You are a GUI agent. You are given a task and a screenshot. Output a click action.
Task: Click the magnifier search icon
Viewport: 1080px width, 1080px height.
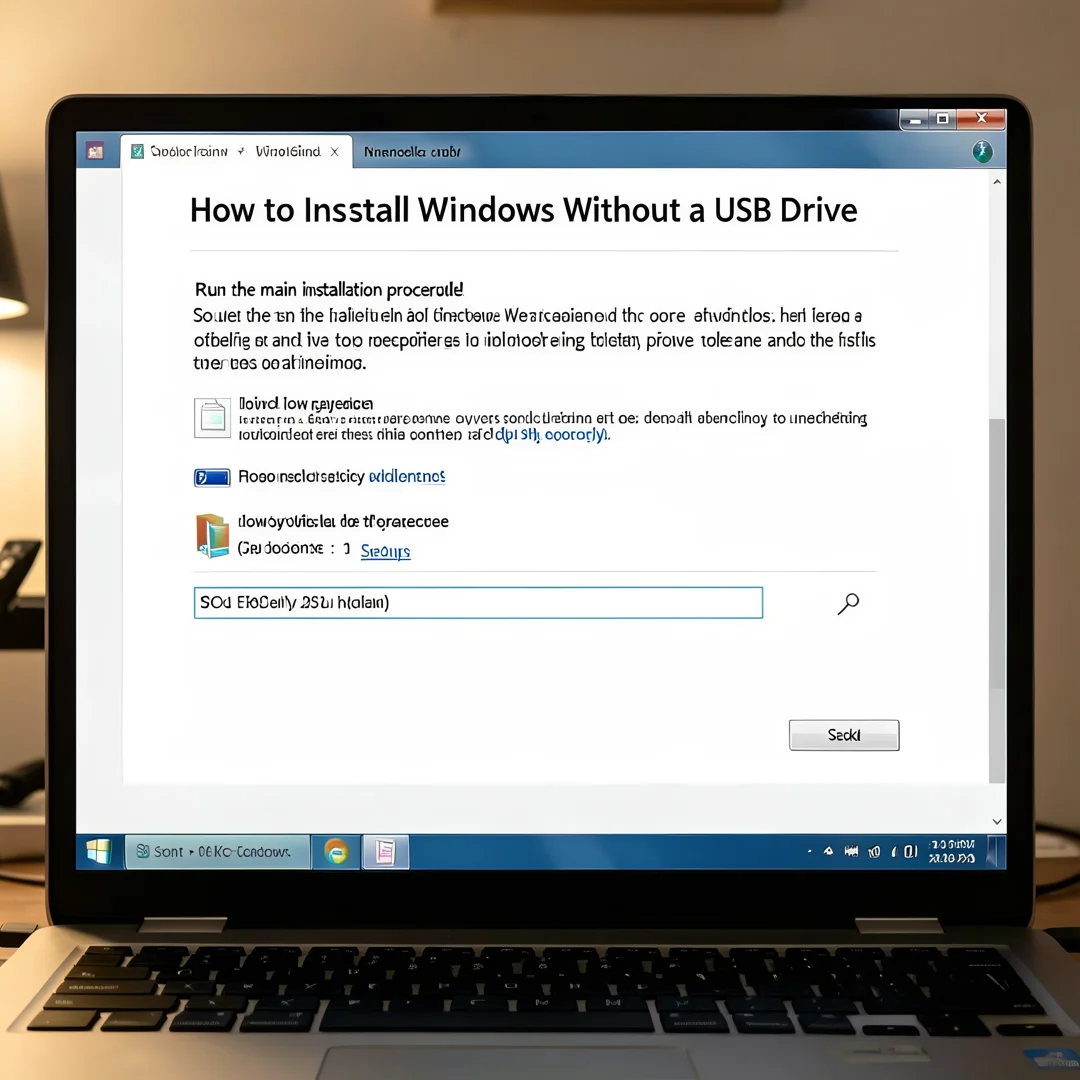[x=848, y=603]
